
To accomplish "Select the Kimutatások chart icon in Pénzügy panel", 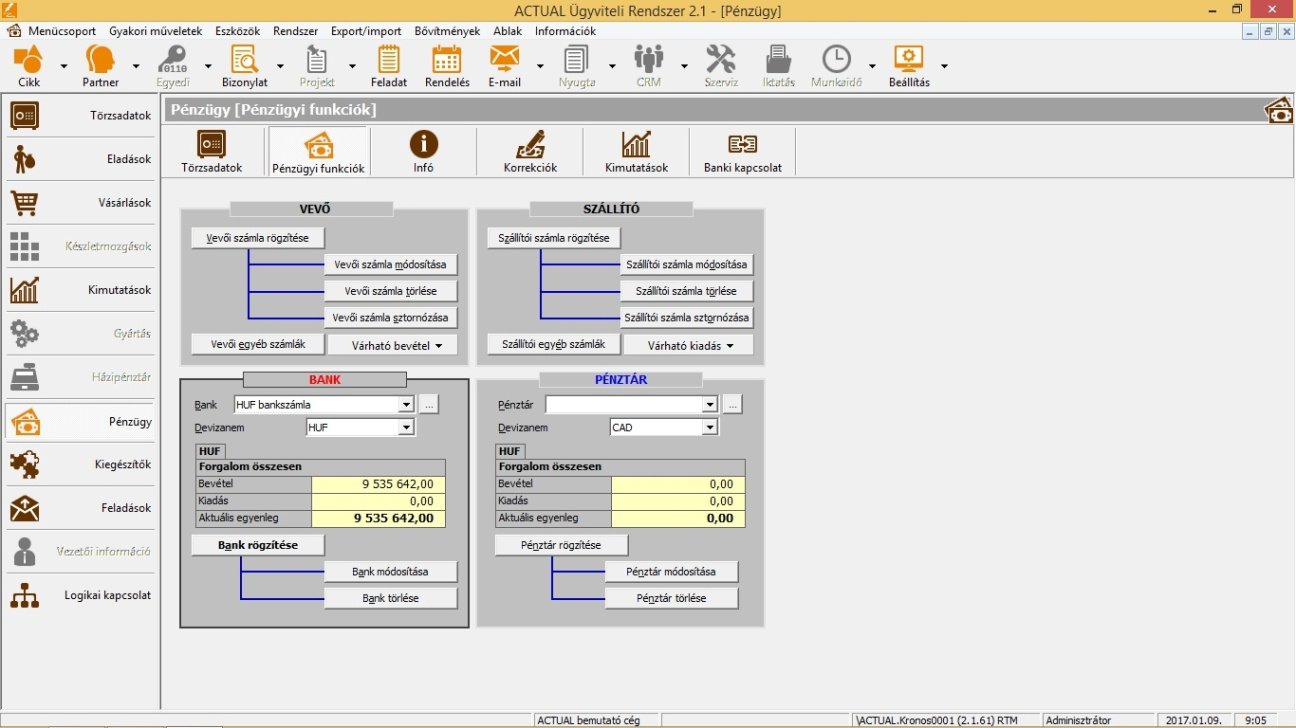I will [x=636, y=146].
